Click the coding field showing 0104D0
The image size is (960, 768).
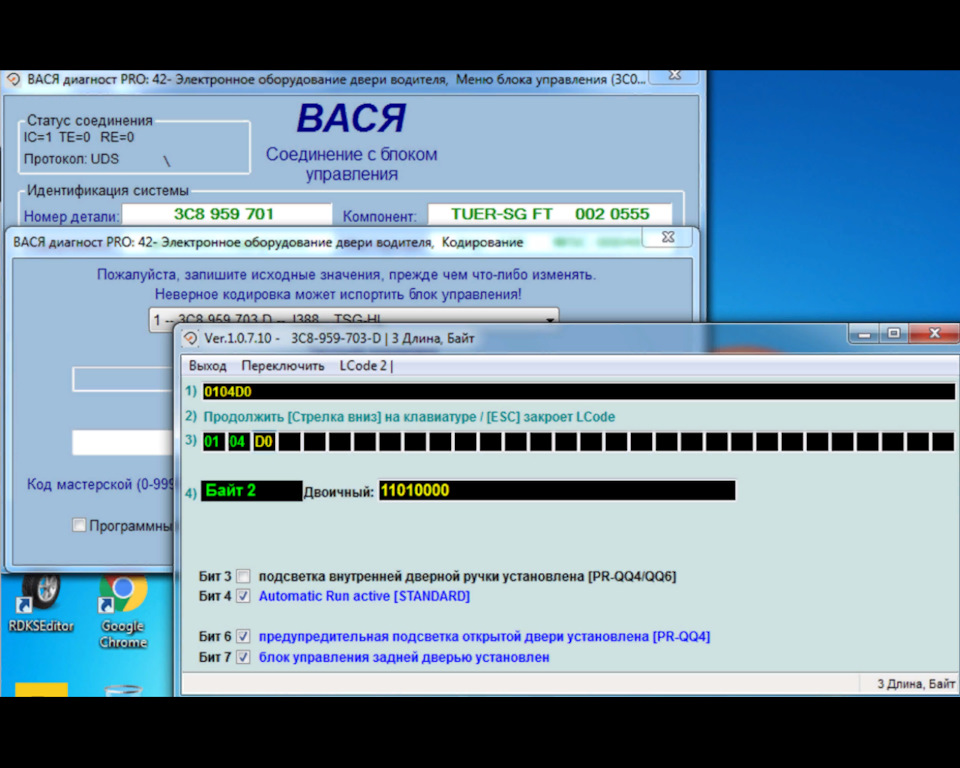579,391
